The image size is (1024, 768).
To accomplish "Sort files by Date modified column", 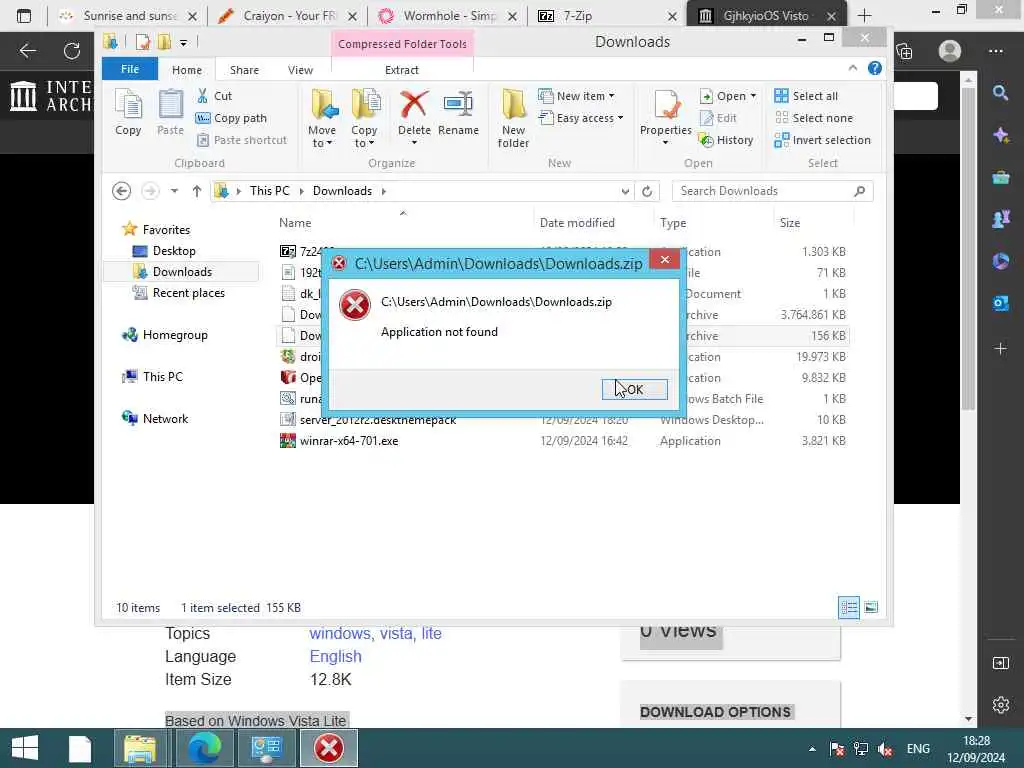I will (577, 223).
